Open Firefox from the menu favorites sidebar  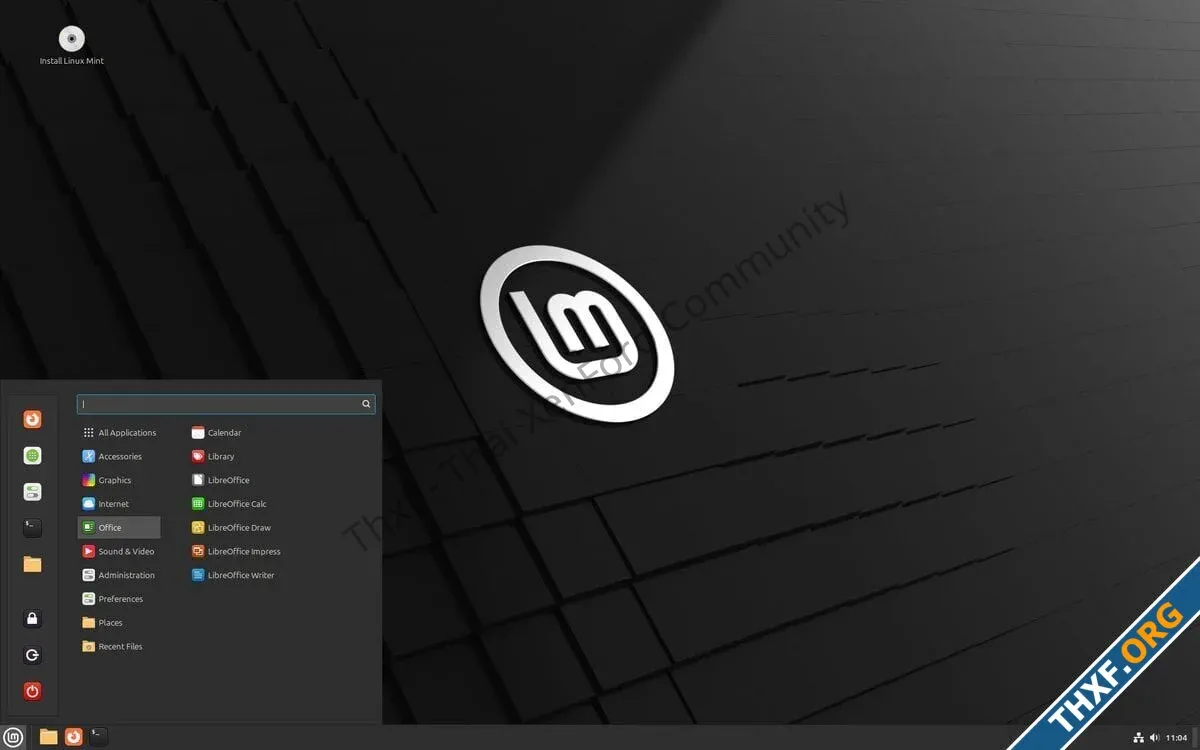[x=33, y=419]
